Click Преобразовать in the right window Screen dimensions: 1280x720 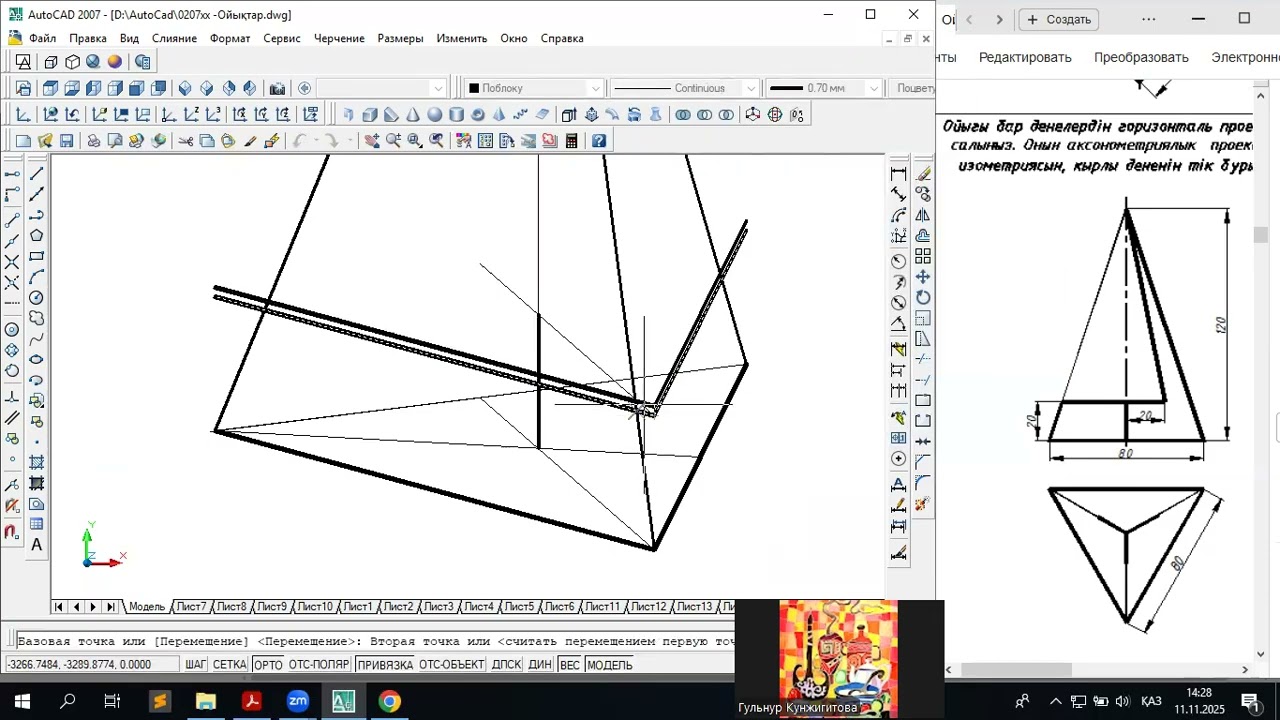tap(1141, 57)
